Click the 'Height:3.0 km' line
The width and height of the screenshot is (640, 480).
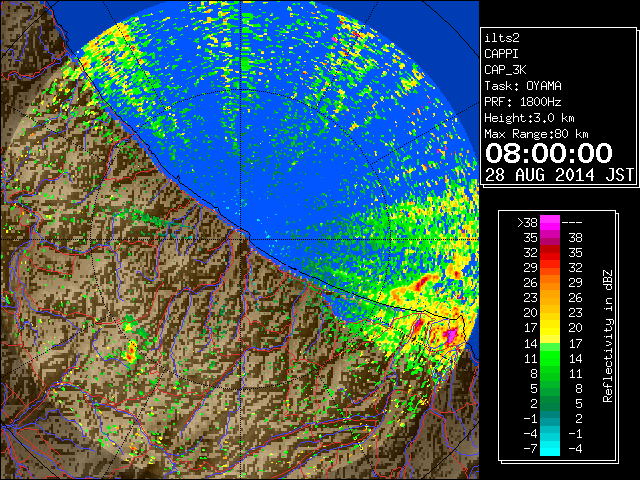point(529,118)
